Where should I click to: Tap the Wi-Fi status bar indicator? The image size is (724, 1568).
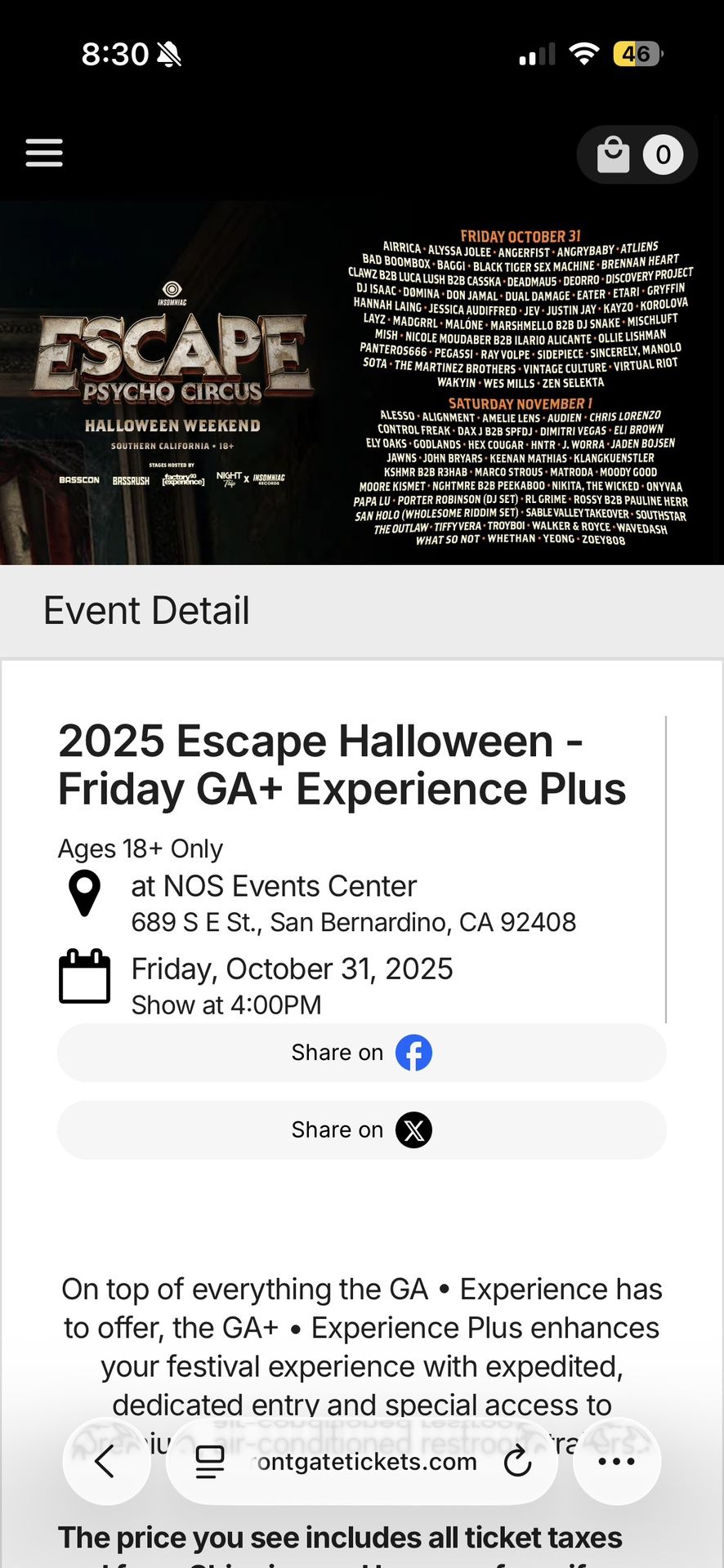pyautogui.click(x=583, y=54)
